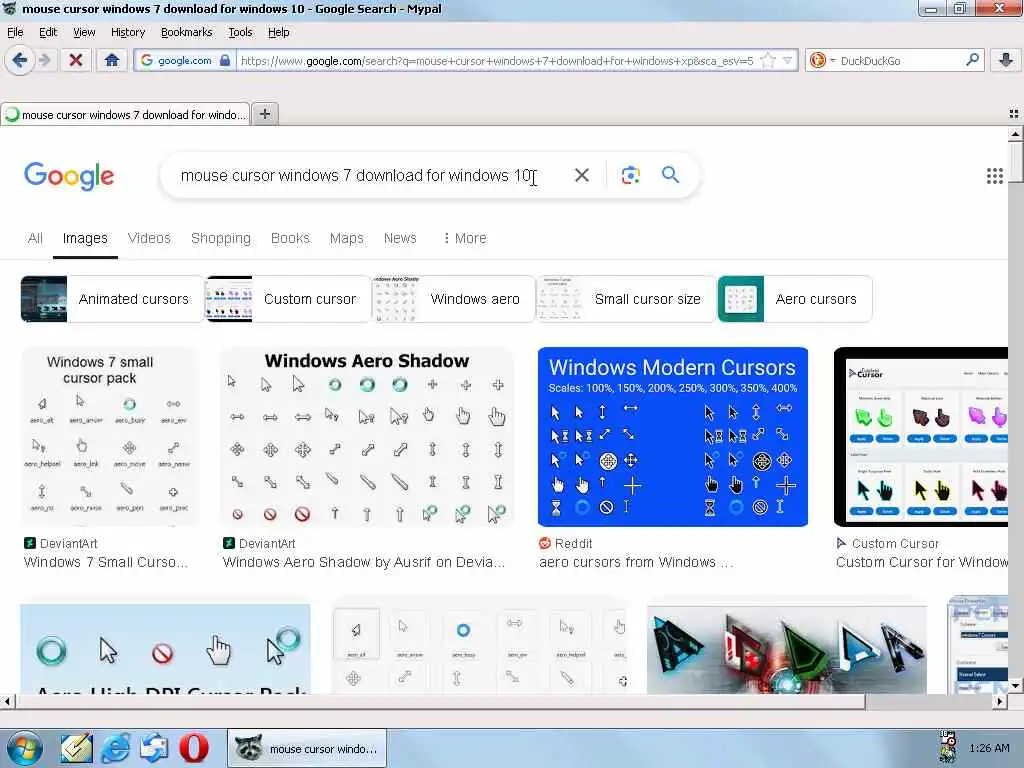Open the Aero High DPI Cursor Pack image
Viewport: 1024px width, 768px height.
tap(165, 648)
